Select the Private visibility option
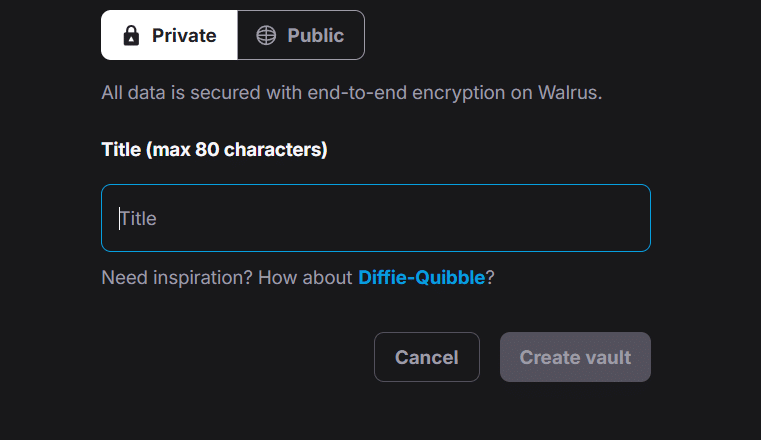 click(x=169, y=35)
